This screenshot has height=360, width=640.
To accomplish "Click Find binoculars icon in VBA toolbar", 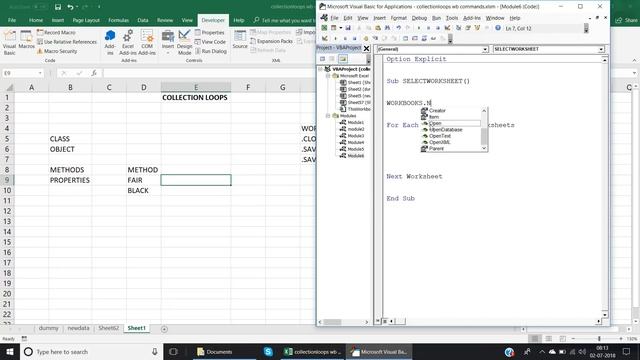I will [387, 28].
